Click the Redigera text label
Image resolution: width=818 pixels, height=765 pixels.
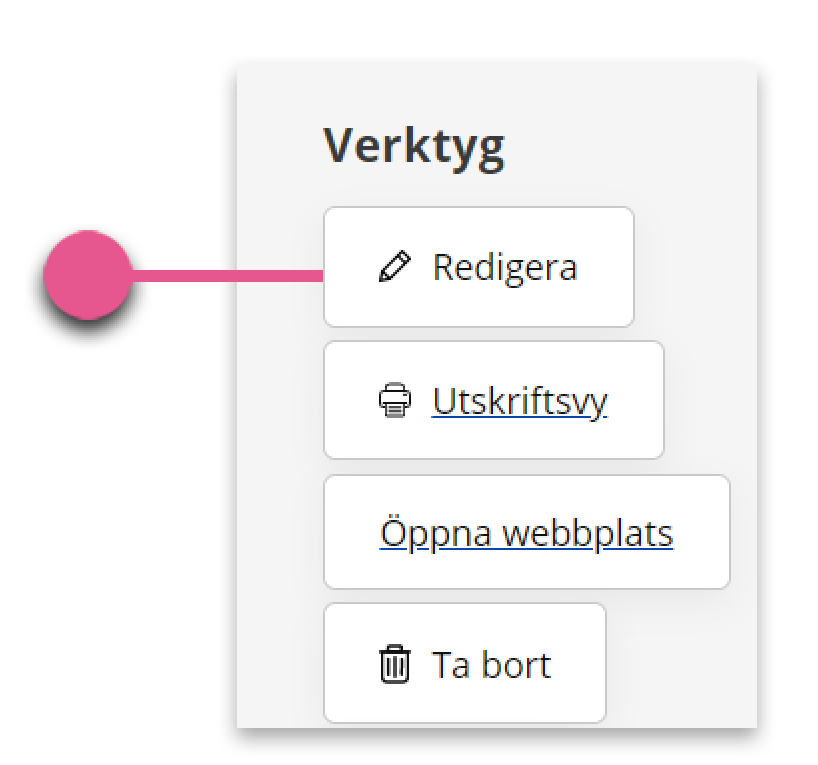505,268
